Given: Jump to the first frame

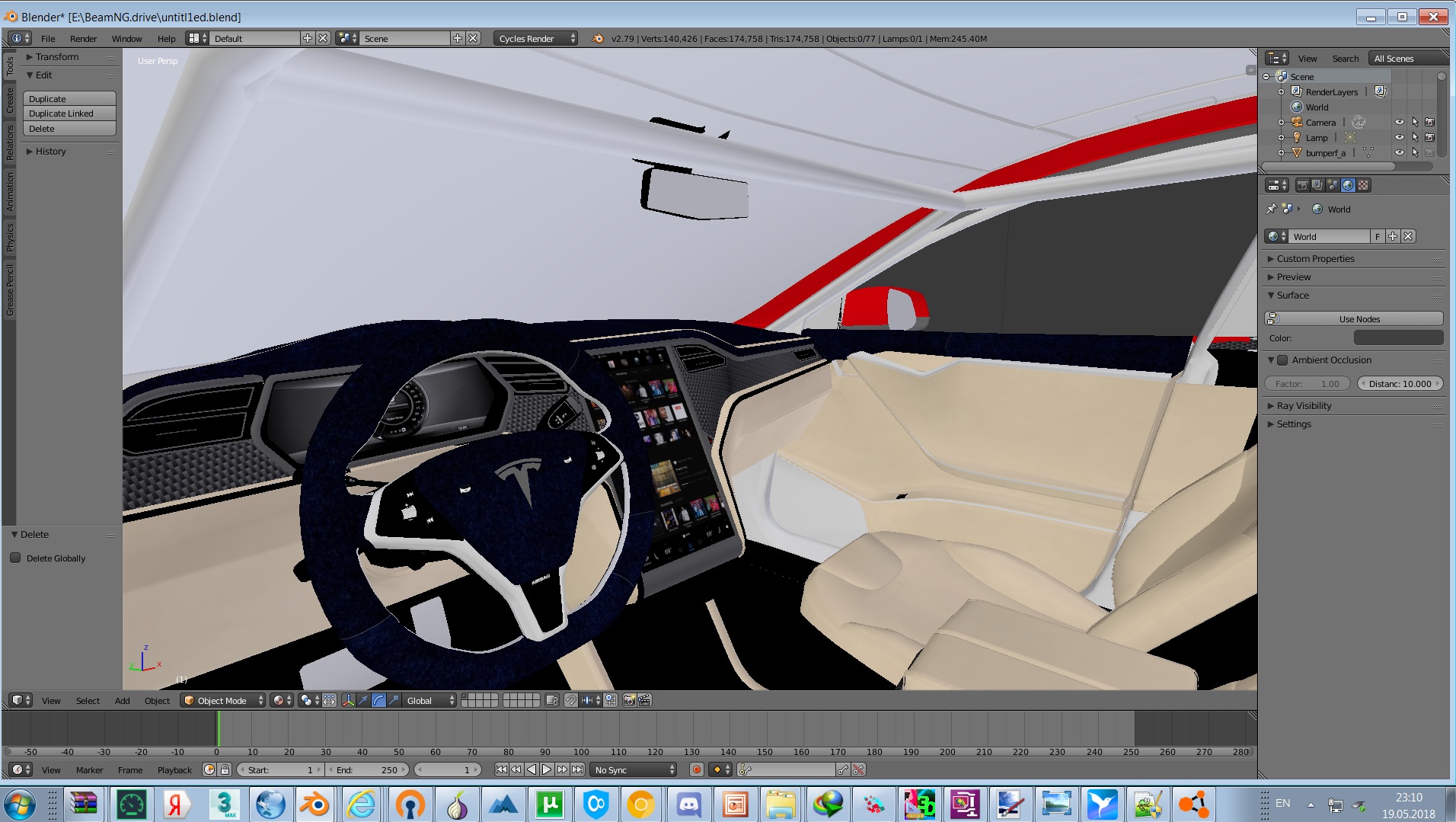Looking at the screenshot, I should [501, 769].
